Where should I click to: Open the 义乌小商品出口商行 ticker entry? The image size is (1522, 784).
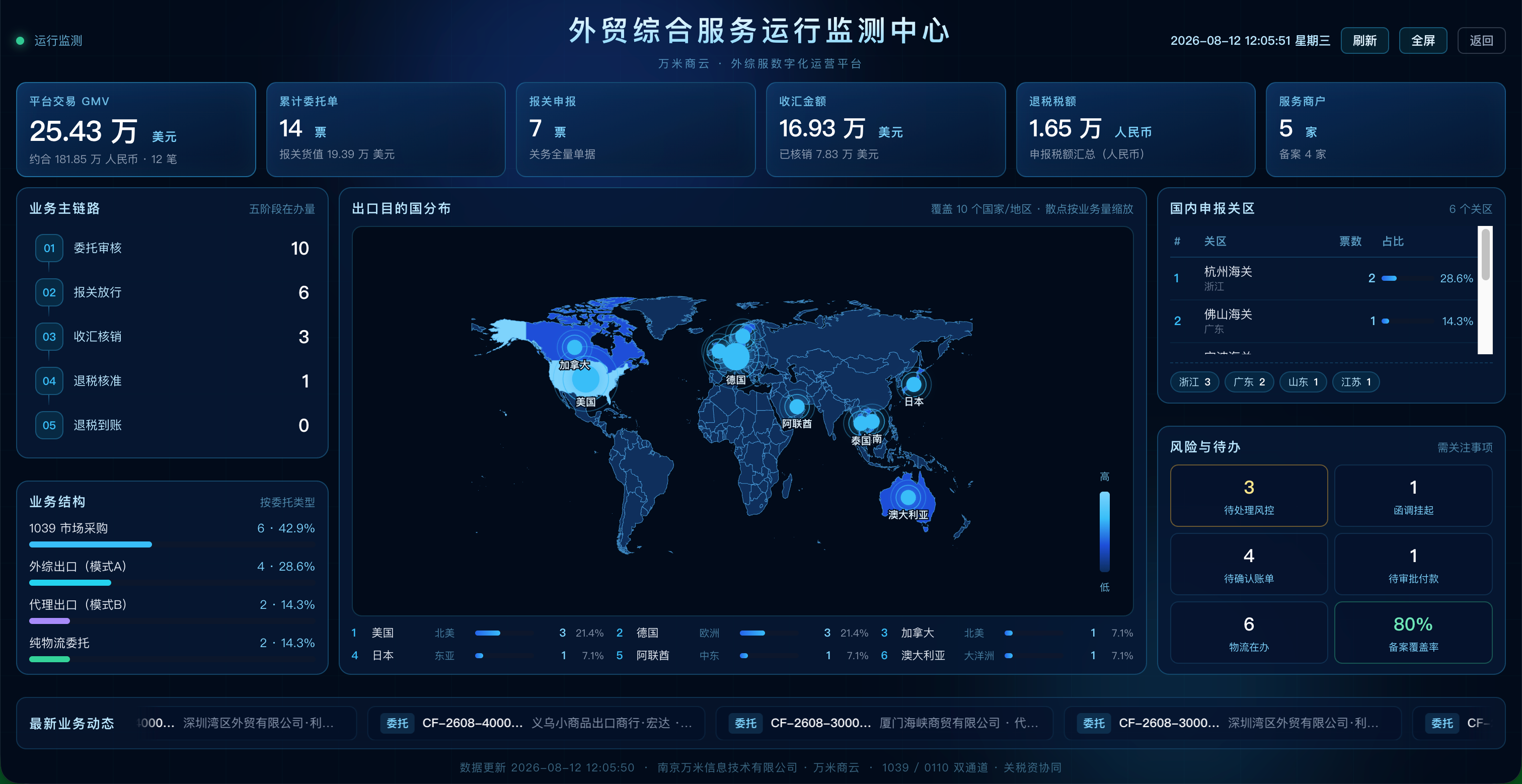pyautogui.click(x=536, y=723)
